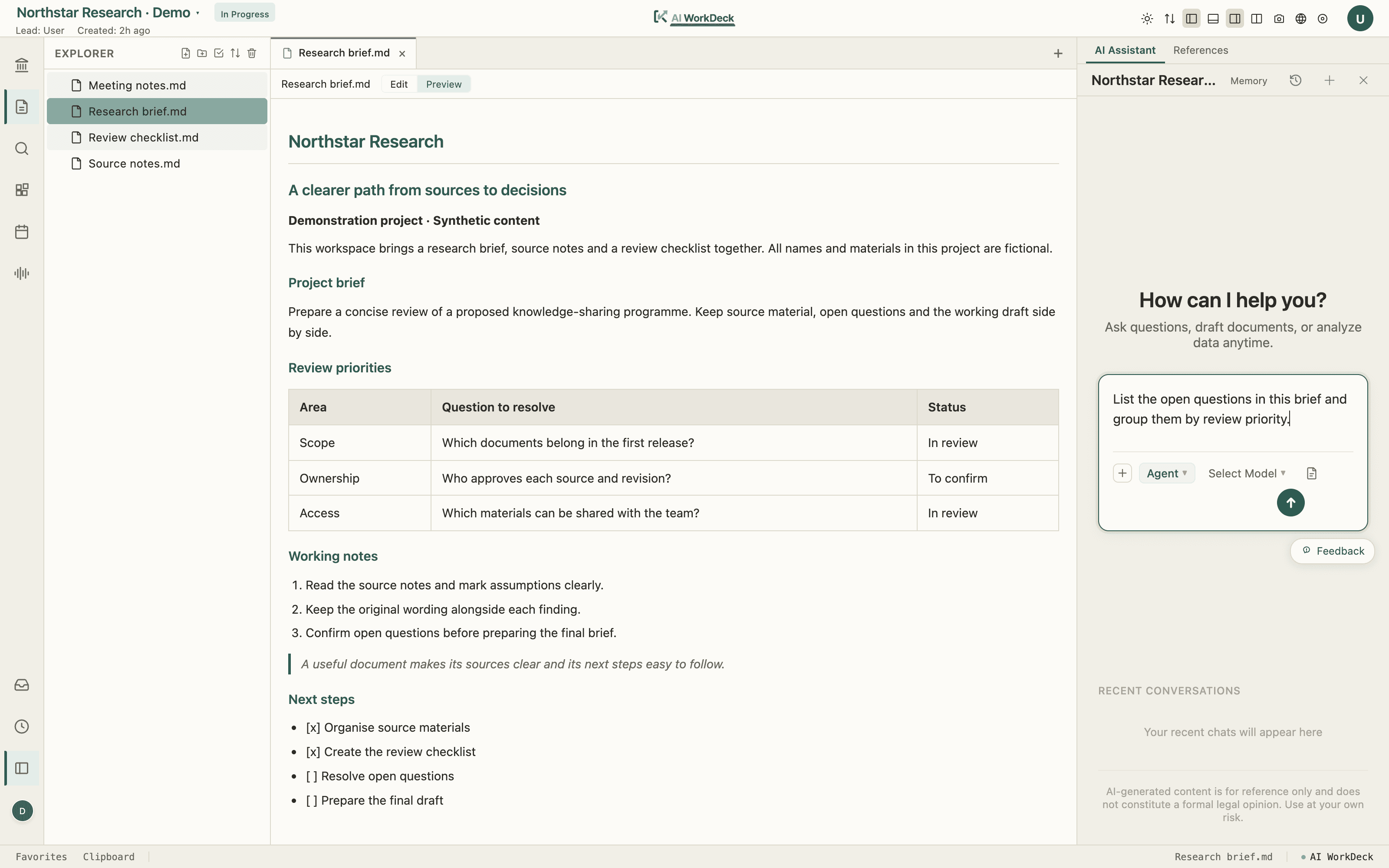Open the user profile avatar U

point(1360,18)
